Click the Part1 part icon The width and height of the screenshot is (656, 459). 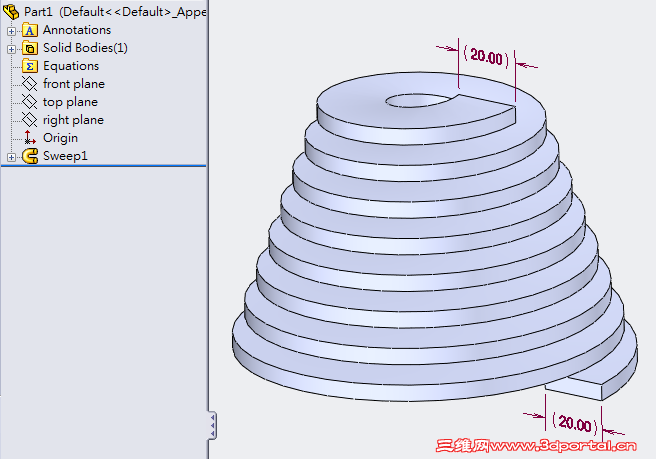pos(11,11)
